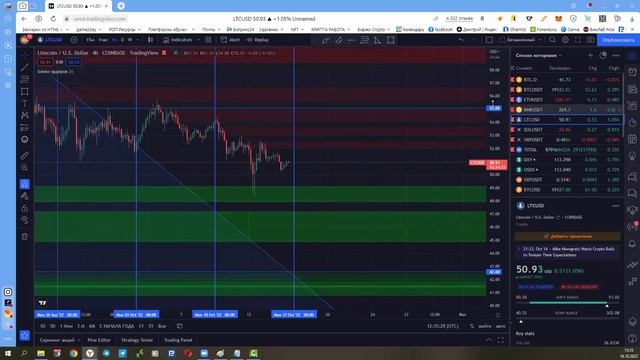The height and width of the screenshot is (360, 640).
Task: Click the blue Publish button
Action: coord(618,40)
